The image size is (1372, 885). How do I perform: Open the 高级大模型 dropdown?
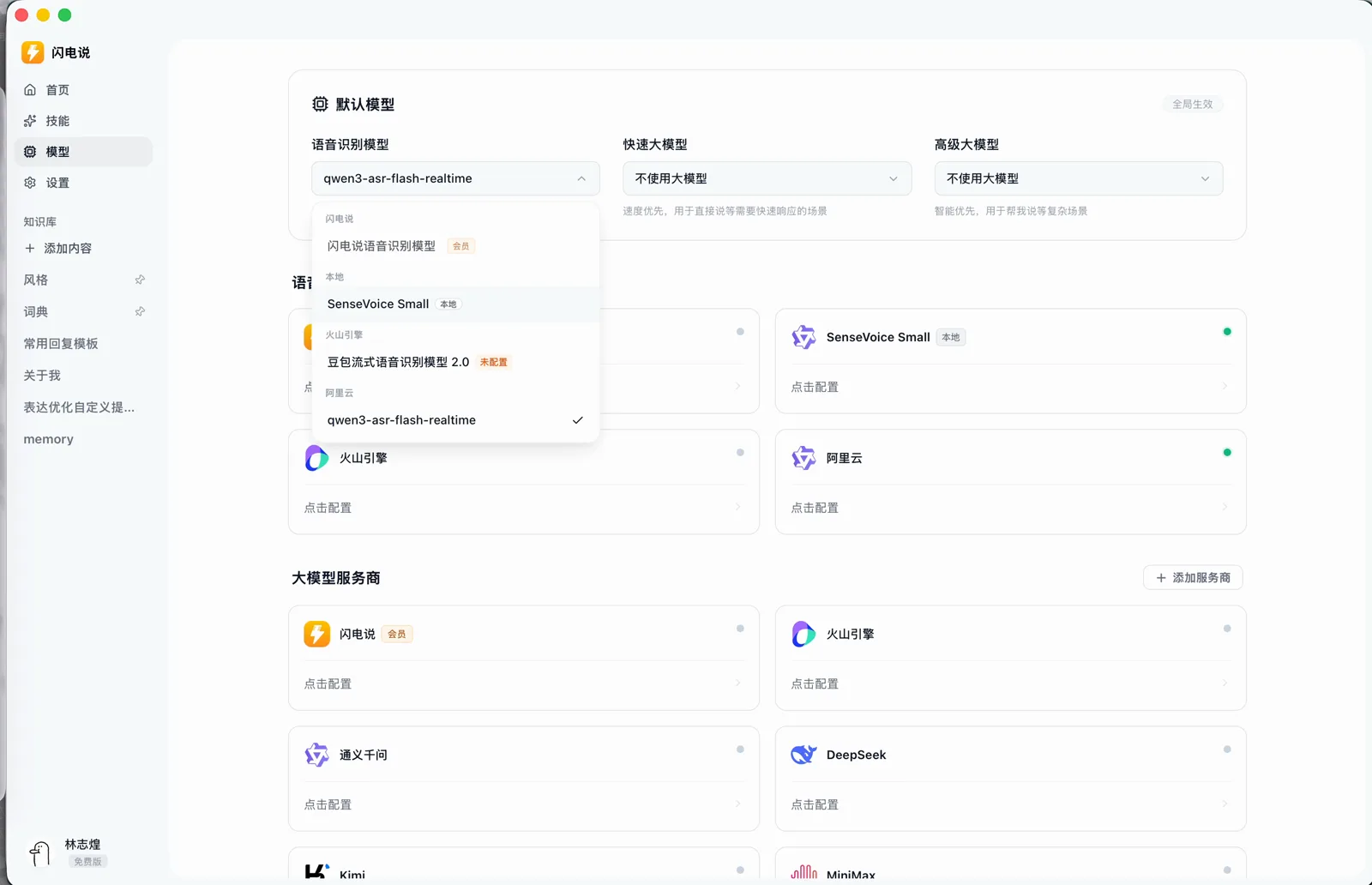(1078, 178)
